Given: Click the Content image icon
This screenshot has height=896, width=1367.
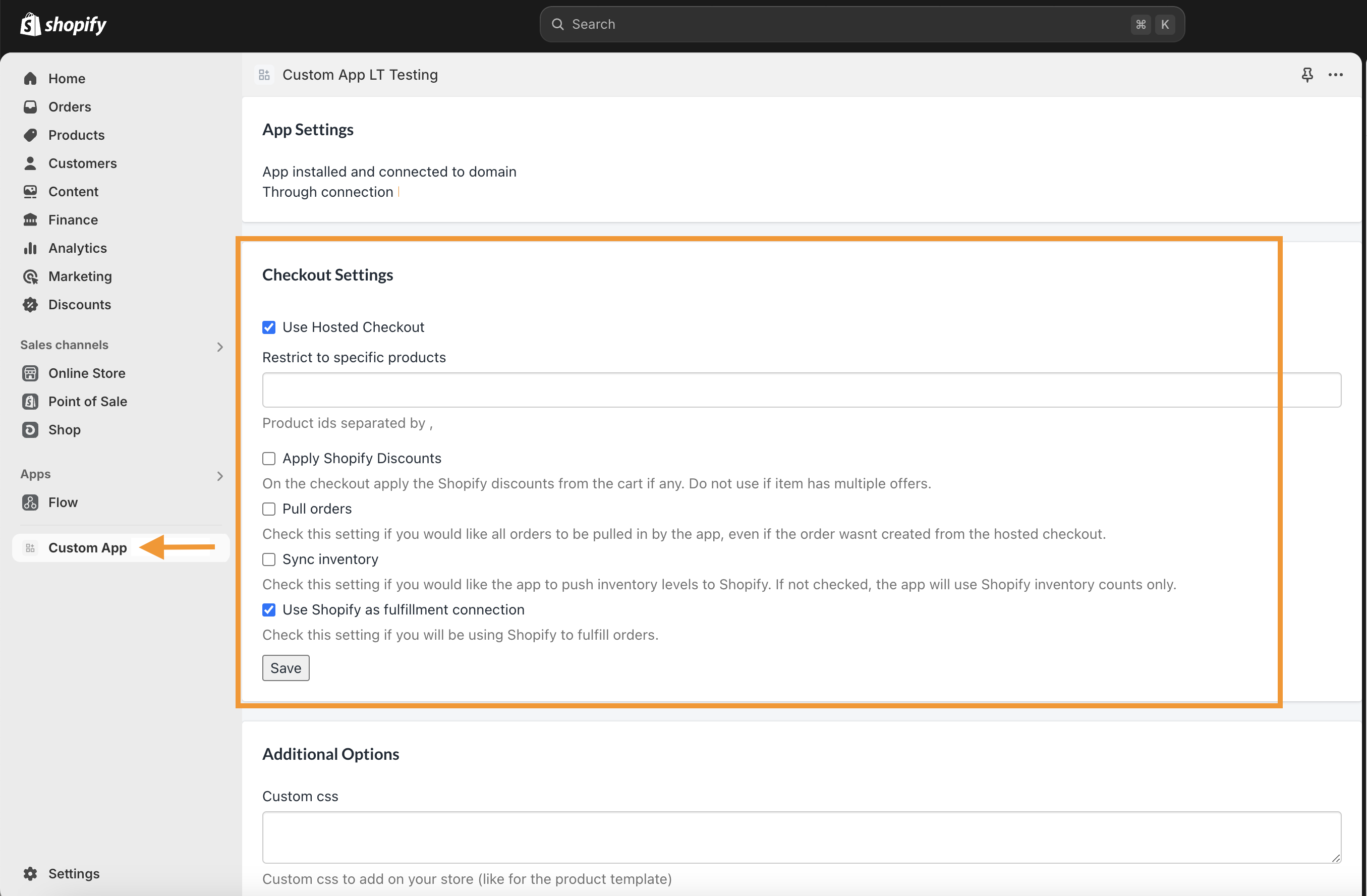Looking at the screenshot, I should (30, 191).
